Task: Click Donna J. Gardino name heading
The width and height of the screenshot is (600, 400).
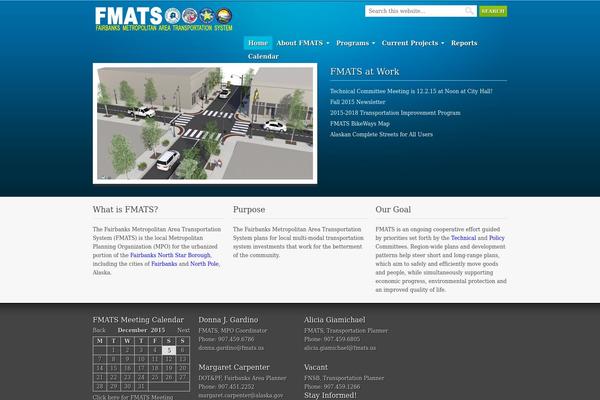Action: click(x=228, y=320)
